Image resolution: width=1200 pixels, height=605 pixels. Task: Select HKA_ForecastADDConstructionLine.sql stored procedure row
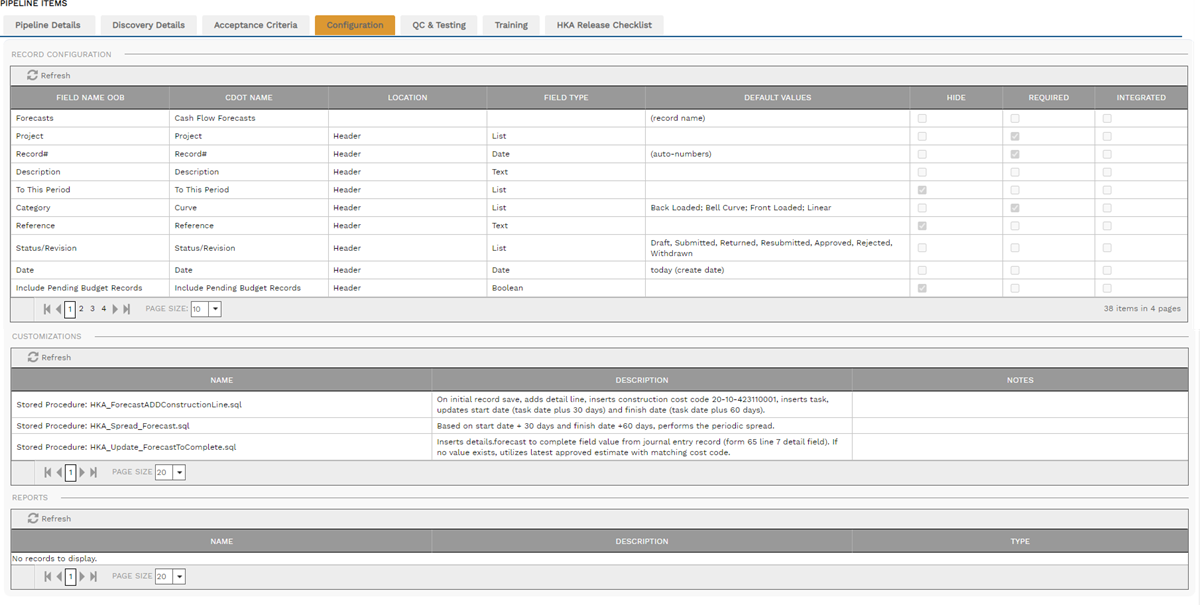tap(599, 405)
